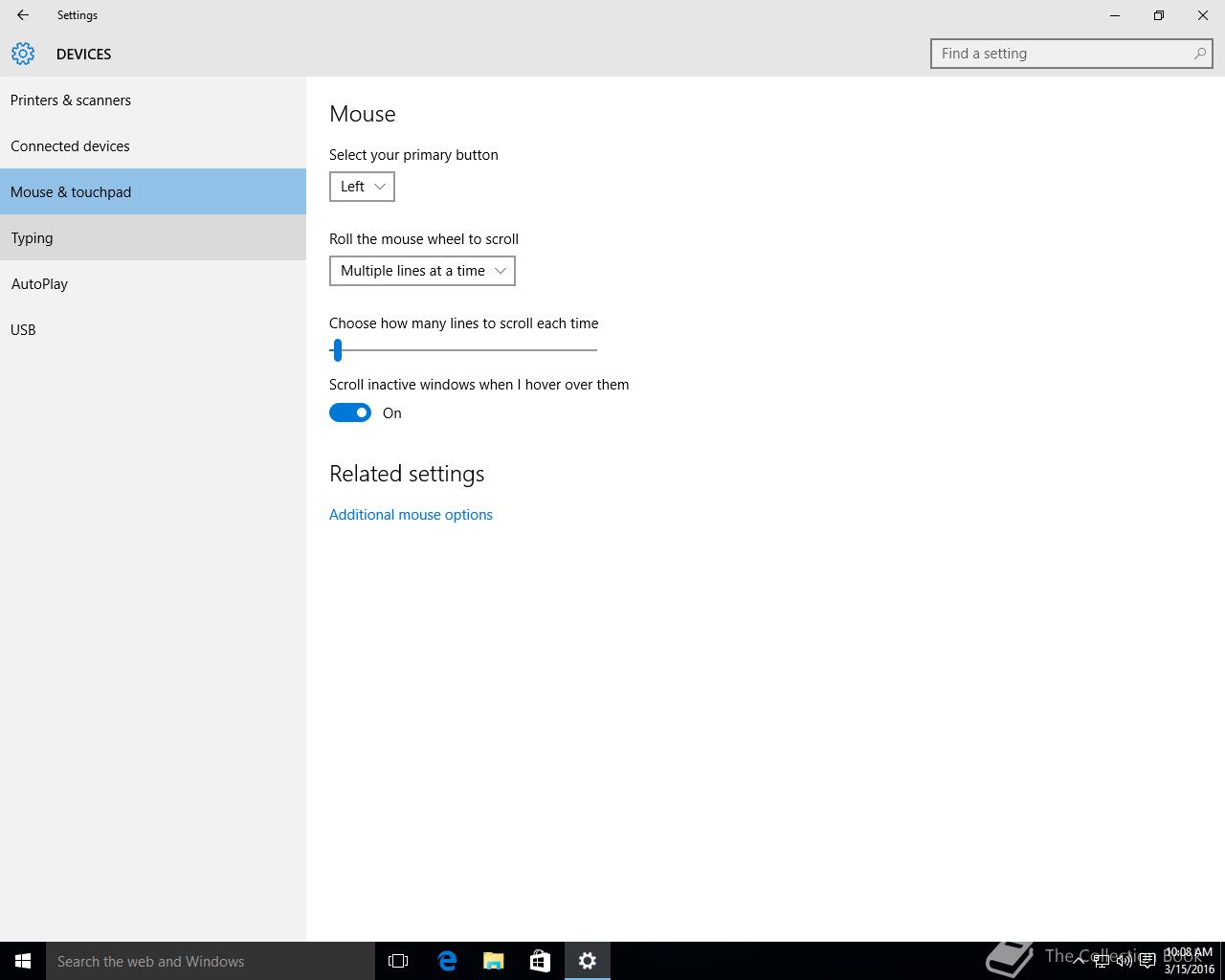The image size is (1225, 980).
Task: Open the Windows Start menu
Action: click(23, 961)
